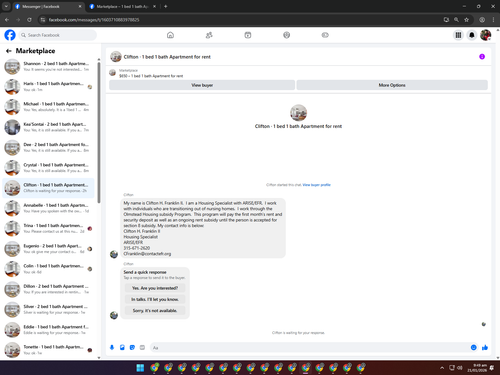Send quick reply 'Yes. Are you interested?'
This screenshot has width=500, height=375.
coord(155,288)
